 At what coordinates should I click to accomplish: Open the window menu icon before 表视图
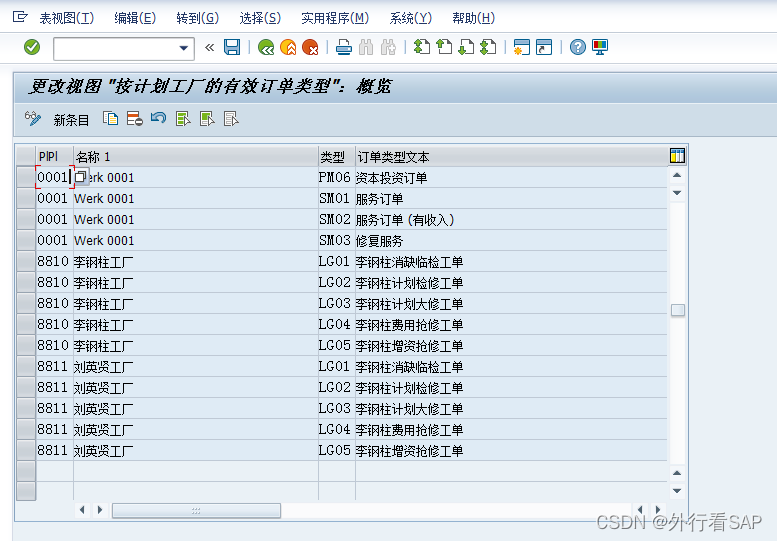pyautogui.click(x=20, y=17)
